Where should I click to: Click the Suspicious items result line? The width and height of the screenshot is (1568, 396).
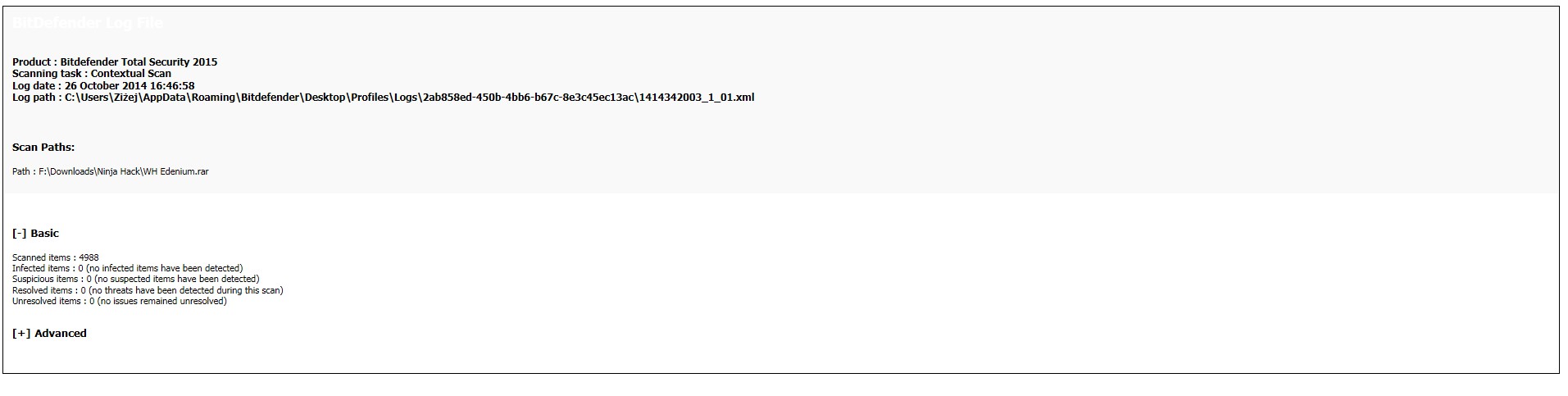point(136,279)
